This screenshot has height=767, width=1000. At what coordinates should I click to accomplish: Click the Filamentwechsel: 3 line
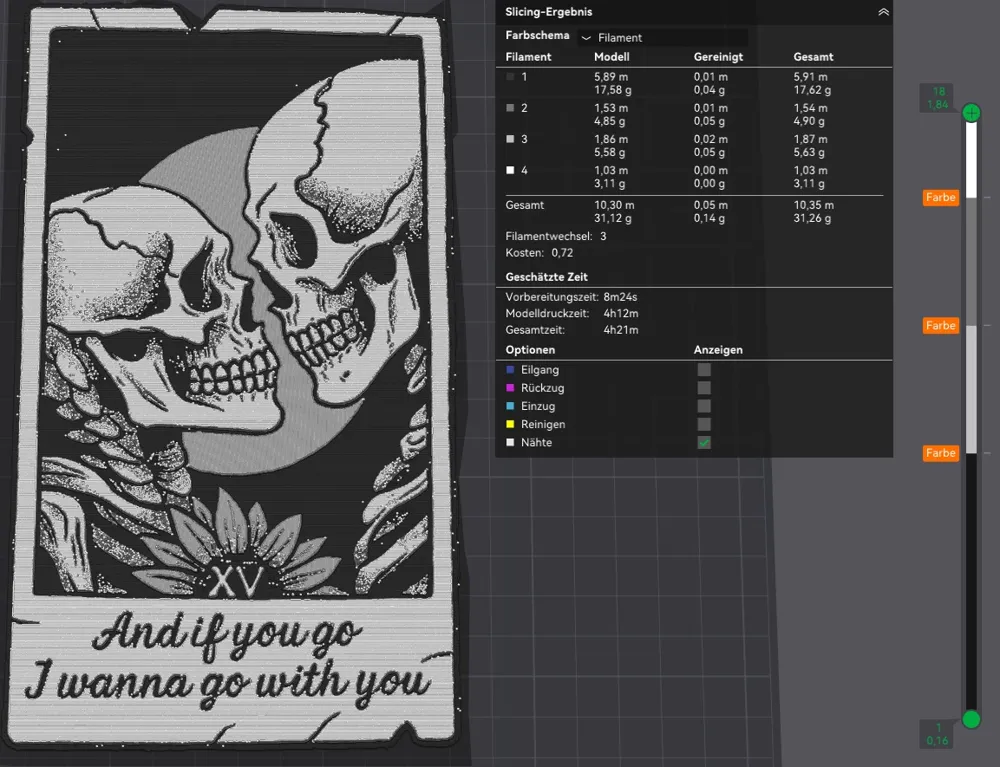click(556, 237)
